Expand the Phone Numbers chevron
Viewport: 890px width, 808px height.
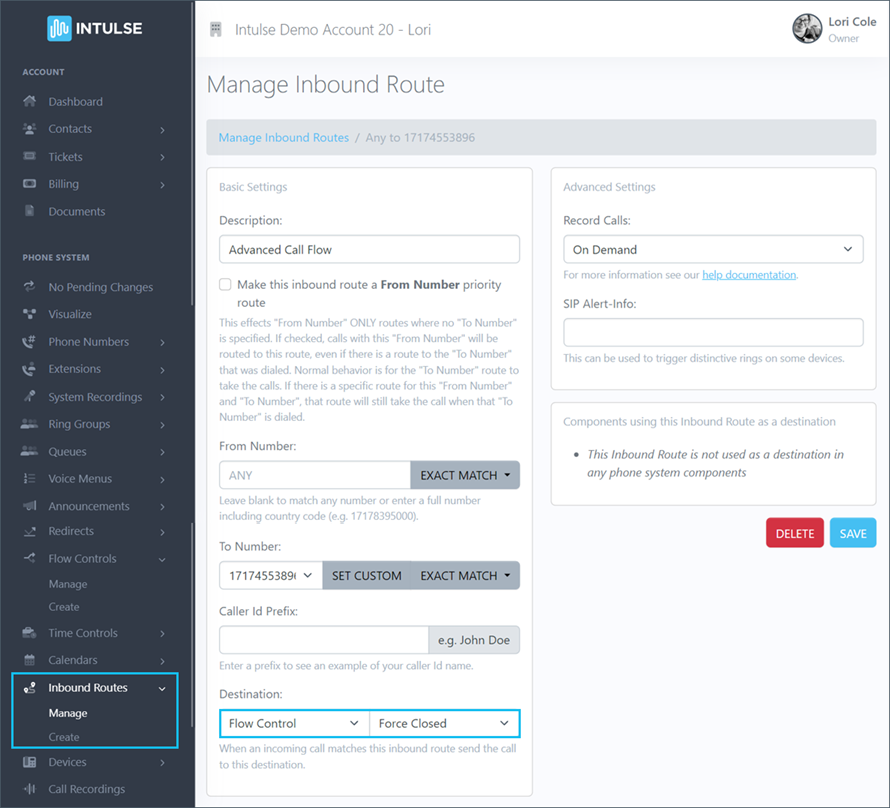pyautogui.click(x=162, y=343)
